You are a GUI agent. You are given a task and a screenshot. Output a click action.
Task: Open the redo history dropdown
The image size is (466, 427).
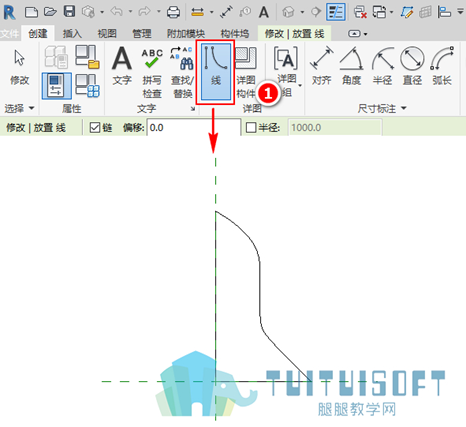click(x=159, y=12)
